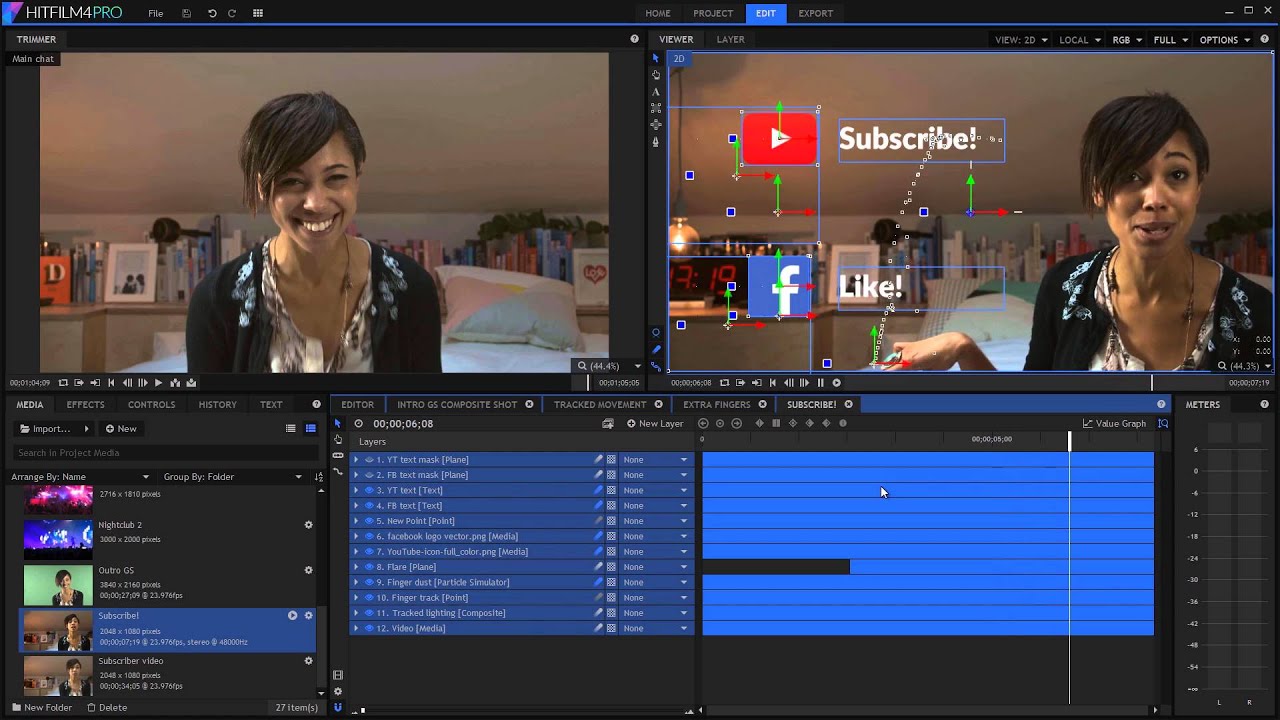Open the Arrange By: Name dropdown
This screenshot has height=720, width=1280.
[80, 477]
